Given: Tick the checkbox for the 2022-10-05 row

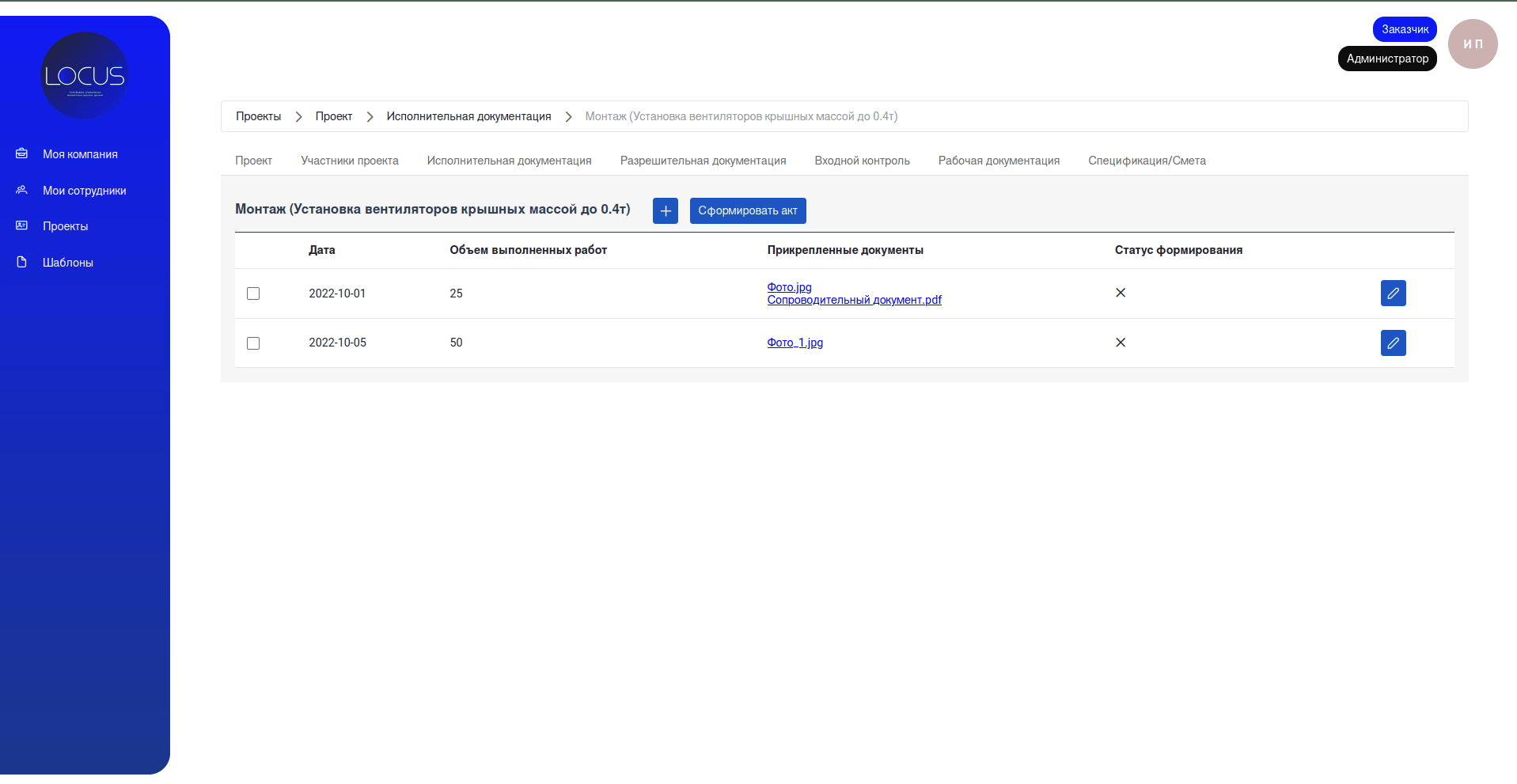Looking at the screenshot, I should pos(253,343).
